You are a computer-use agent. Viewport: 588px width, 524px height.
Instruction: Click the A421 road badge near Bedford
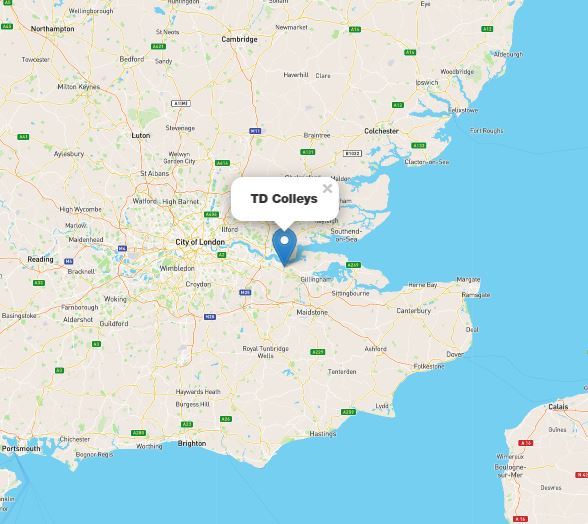pos(158,47)
